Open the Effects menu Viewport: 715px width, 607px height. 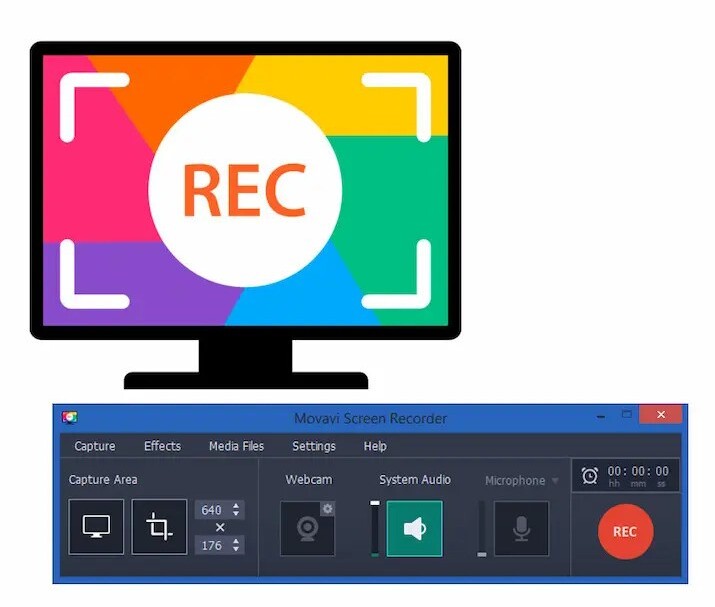162,446
